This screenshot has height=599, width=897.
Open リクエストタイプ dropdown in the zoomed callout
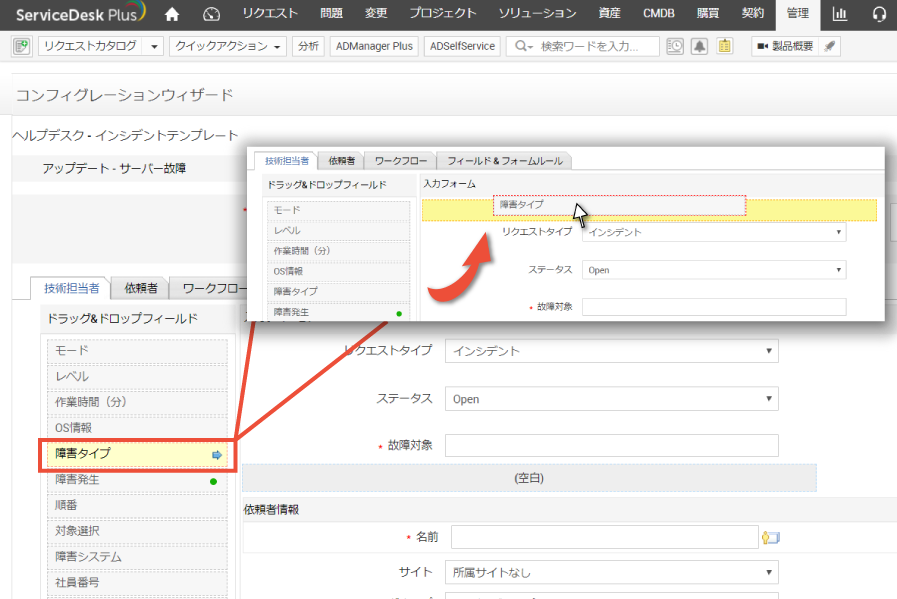click(714, 232)
